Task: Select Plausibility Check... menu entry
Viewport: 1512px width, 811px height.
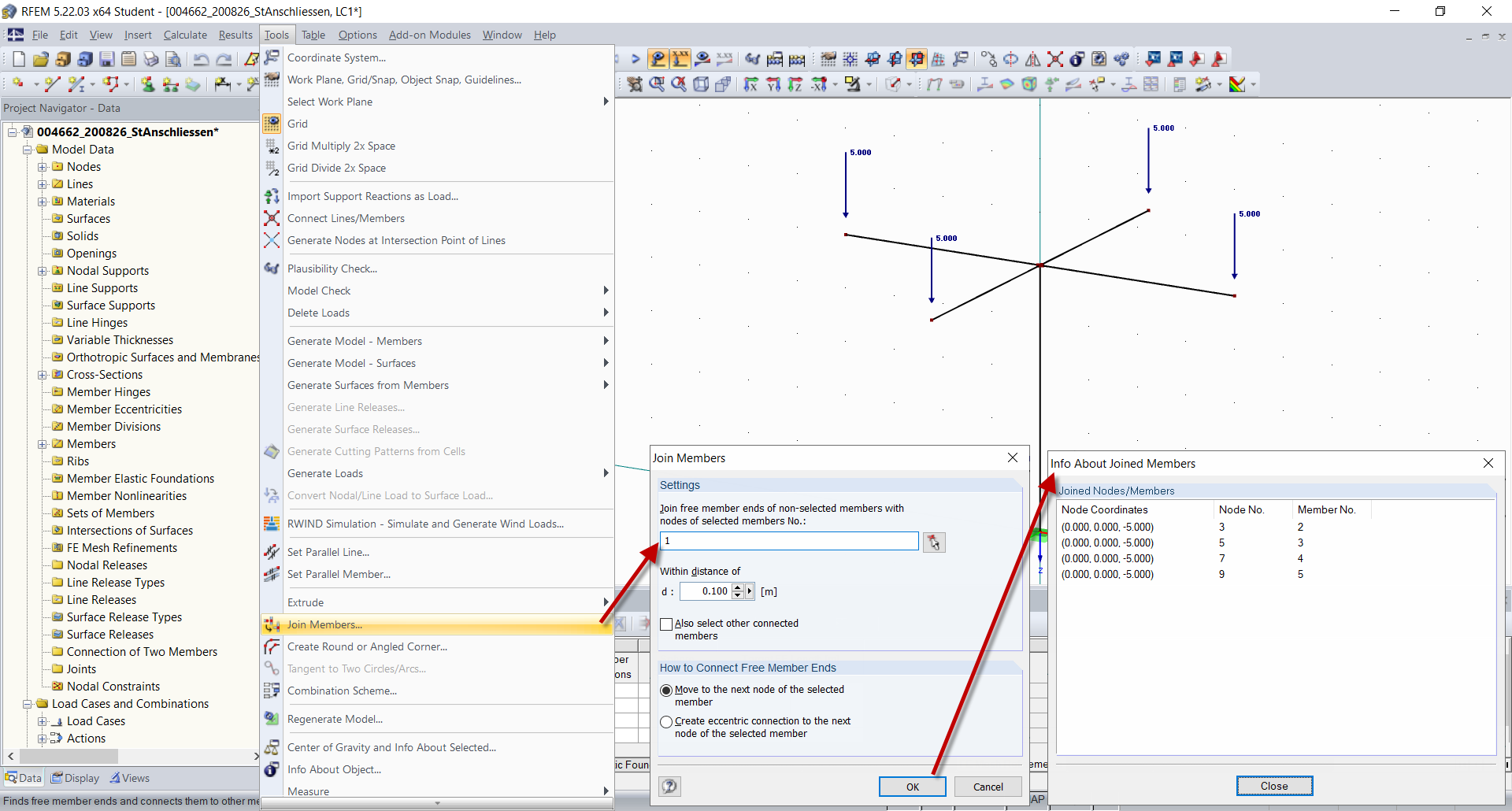Action: coord(437,268)
